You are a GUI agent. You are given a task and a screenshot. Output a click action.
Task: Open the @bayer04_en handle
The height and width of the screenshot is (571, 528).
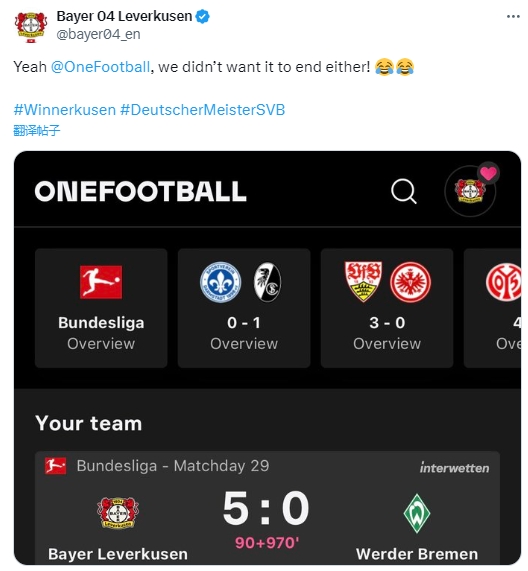coord(98,34)
